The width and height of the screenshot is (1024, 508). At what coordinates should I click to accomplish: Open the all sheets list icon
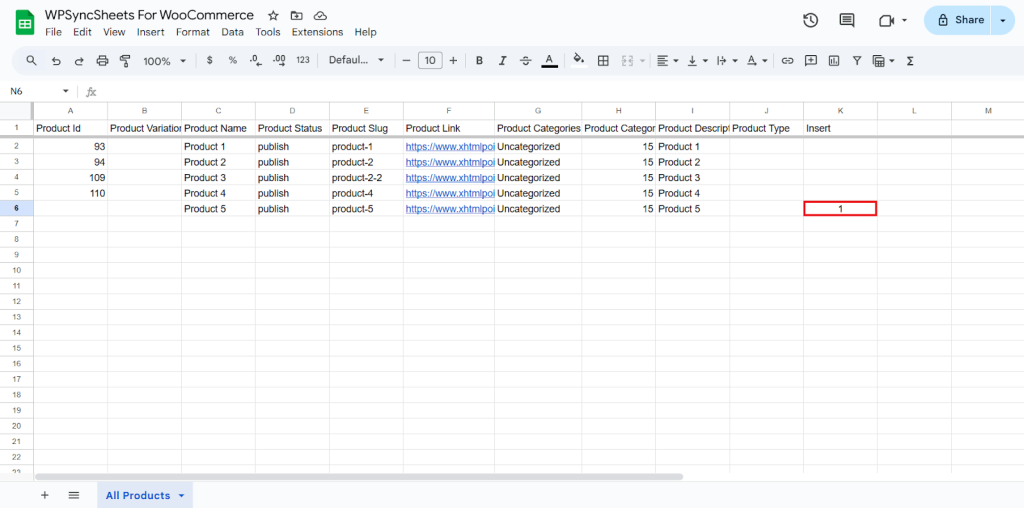(74, 495)
